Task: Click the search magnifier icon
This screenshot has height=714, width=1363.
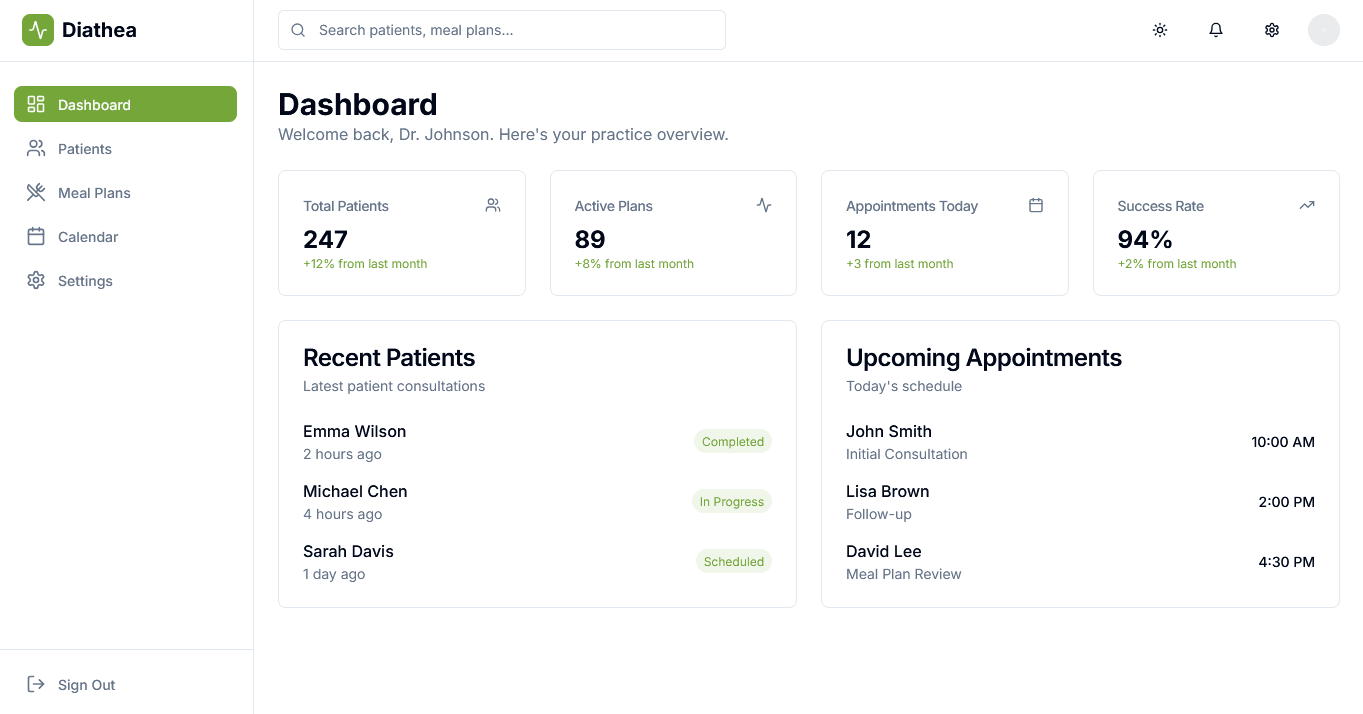Action: 298,30
